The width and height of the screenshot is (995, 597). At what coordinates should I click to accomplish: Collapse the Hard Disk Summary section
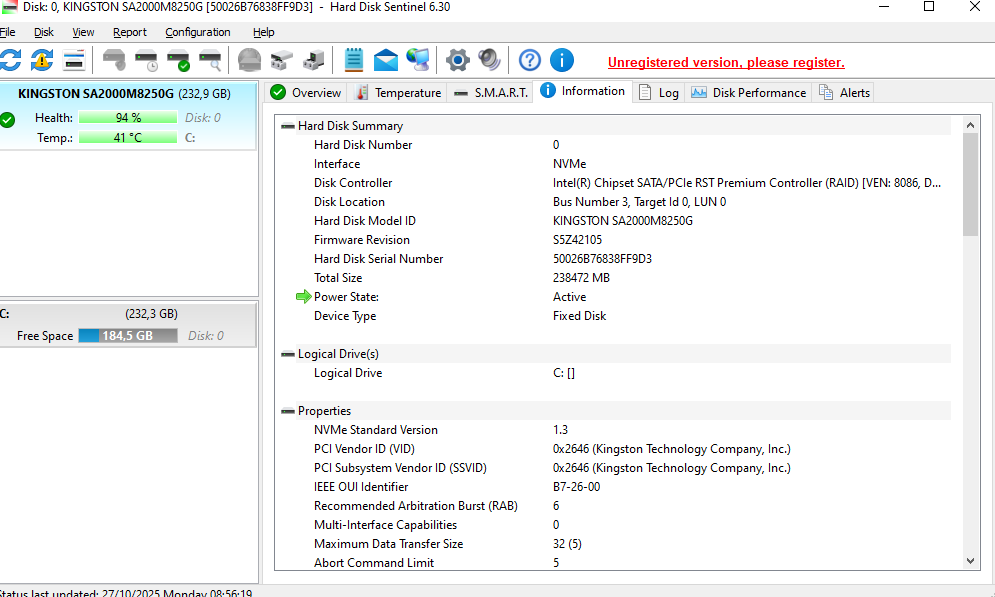288,126
